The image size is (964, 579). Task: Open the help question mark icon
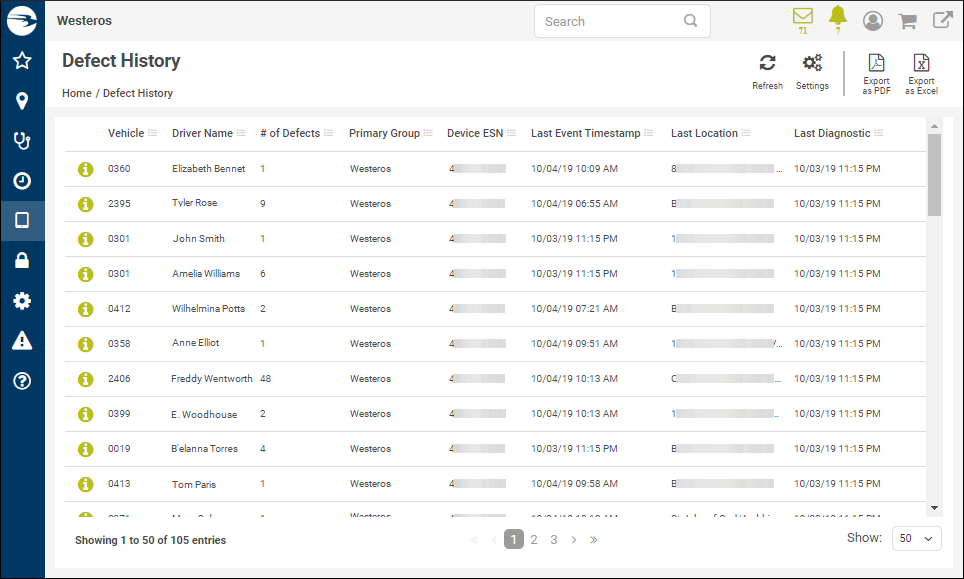pos(22,381)
